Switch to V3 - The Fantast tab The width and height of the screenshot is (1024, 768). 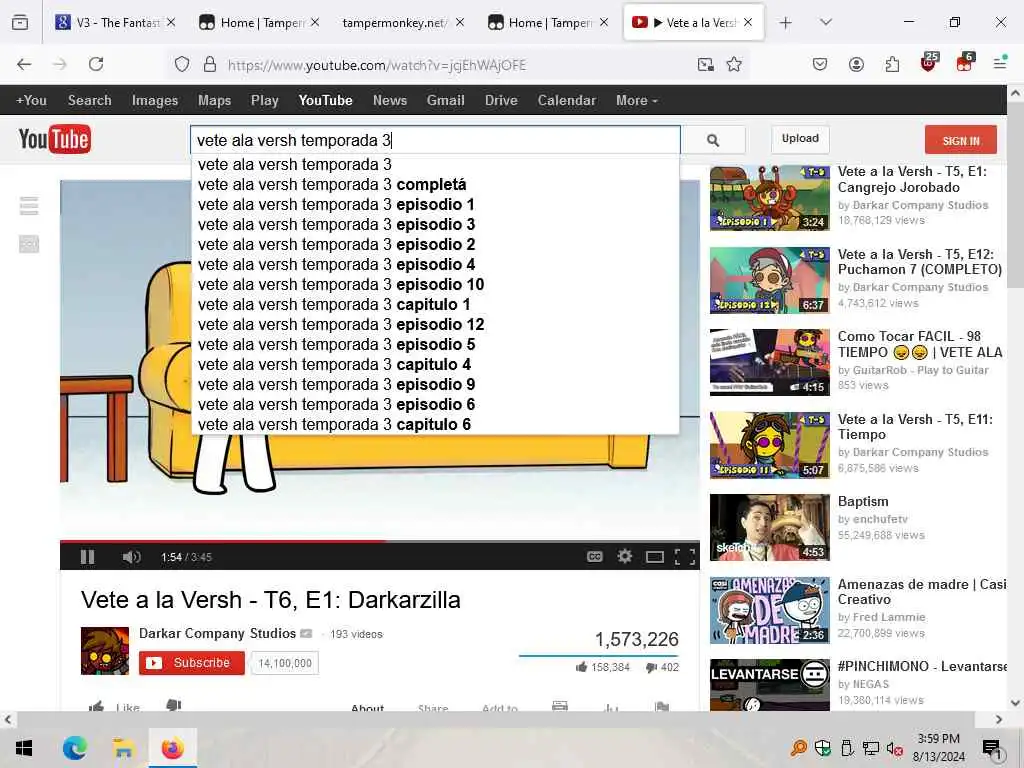(116, 23)
